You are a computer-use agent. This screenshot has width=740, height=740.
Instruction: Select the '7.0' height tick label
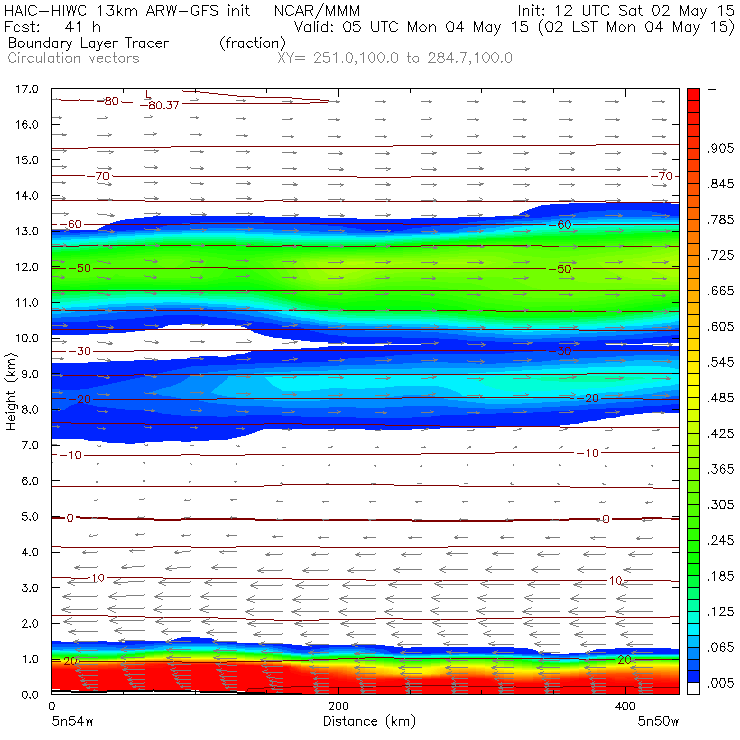tap(30, 445)
